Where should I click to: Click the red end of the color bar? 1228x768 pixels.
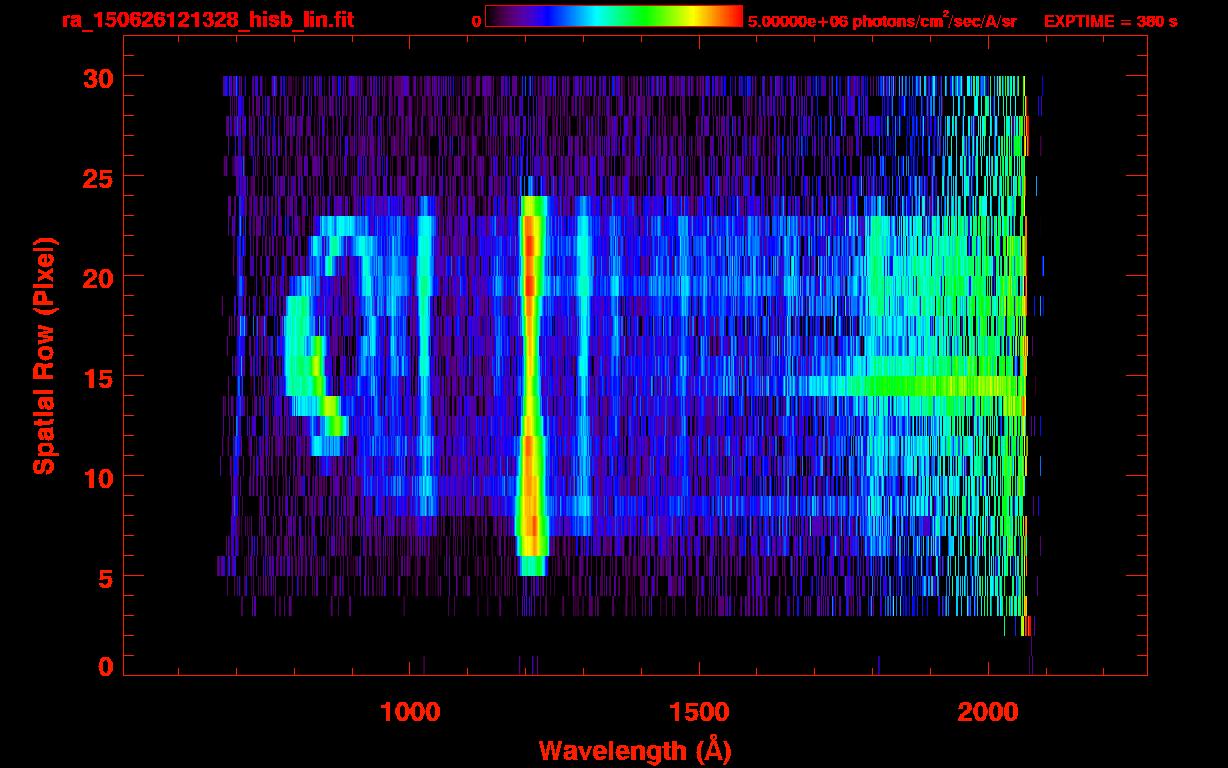coord(730,16)
